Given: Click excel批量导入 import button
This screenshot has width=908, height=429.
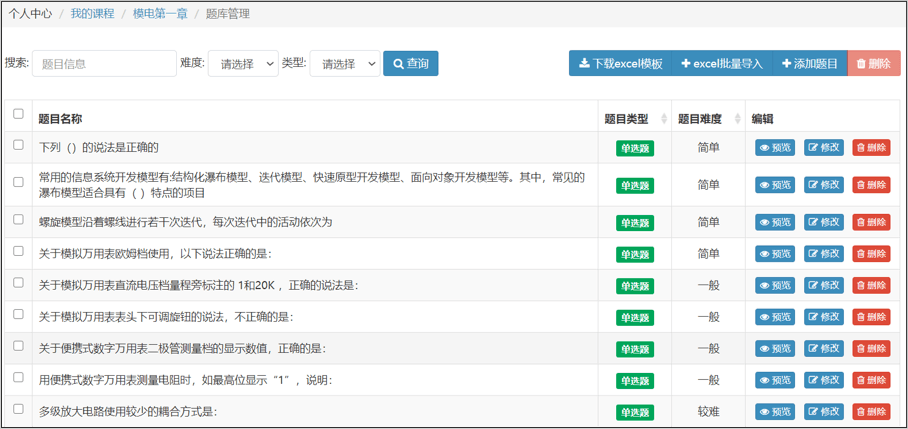Looking at the screenshot, I should point(721,64).
